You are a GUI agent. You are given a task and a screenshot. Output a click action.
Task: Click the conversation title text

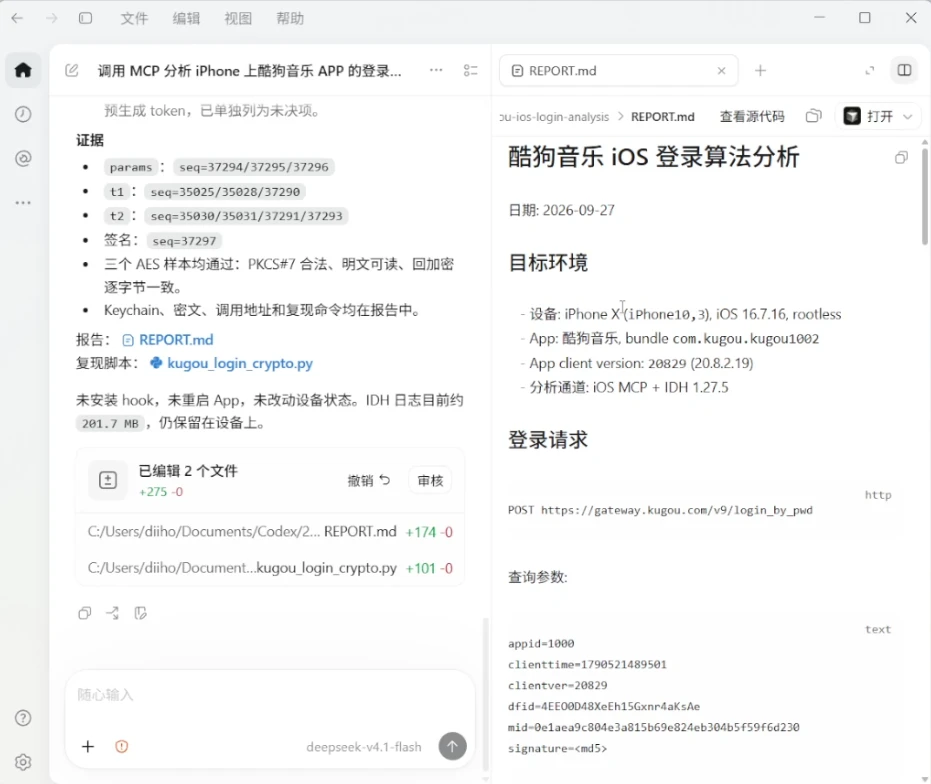coord(249,71)
